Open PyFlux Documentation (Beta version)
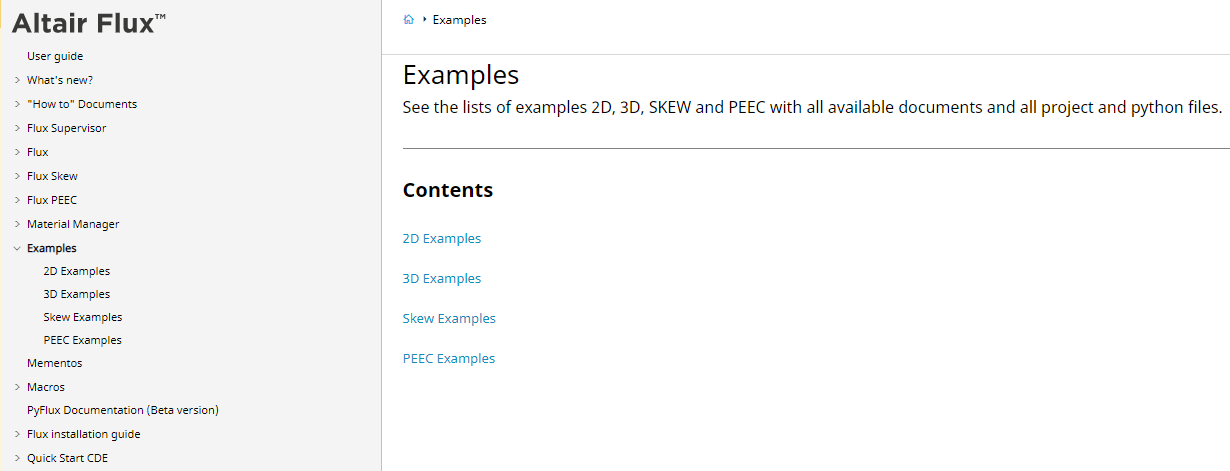 tap(123, 410)
